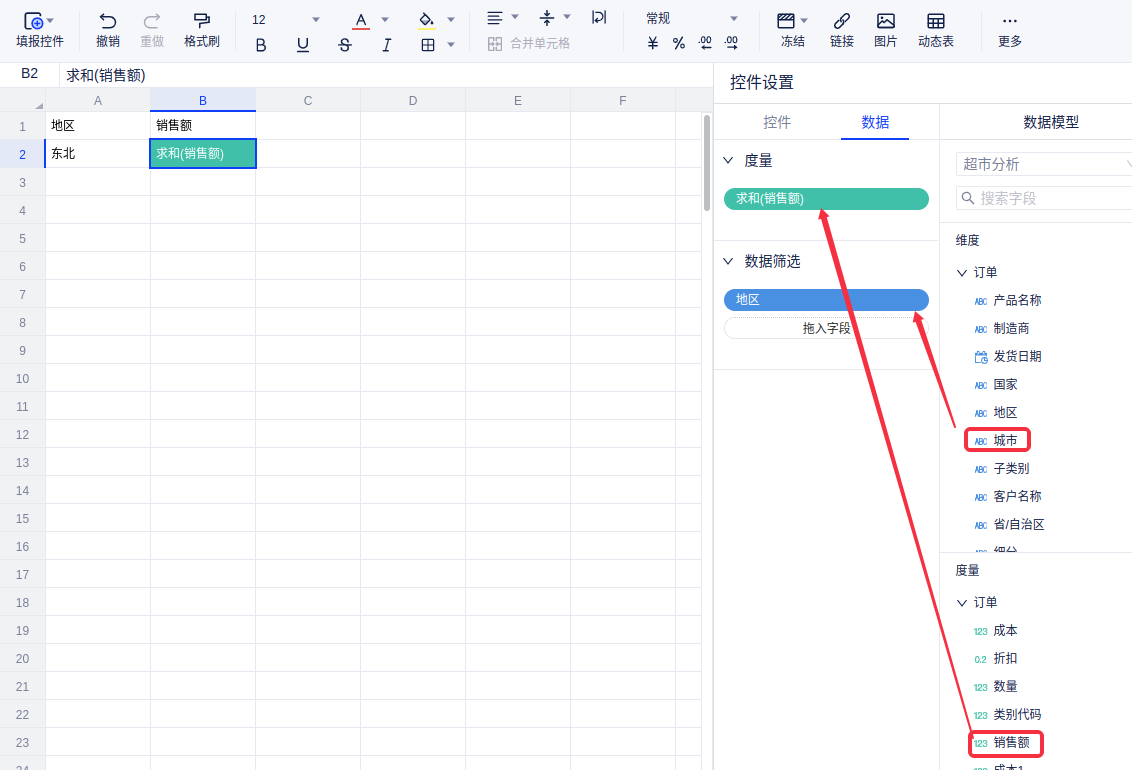The height and width of the screenshot is (770, 1132).
Task: Click the fill color bucket icon
Action: pyautogui.click(x=426, y=20)
